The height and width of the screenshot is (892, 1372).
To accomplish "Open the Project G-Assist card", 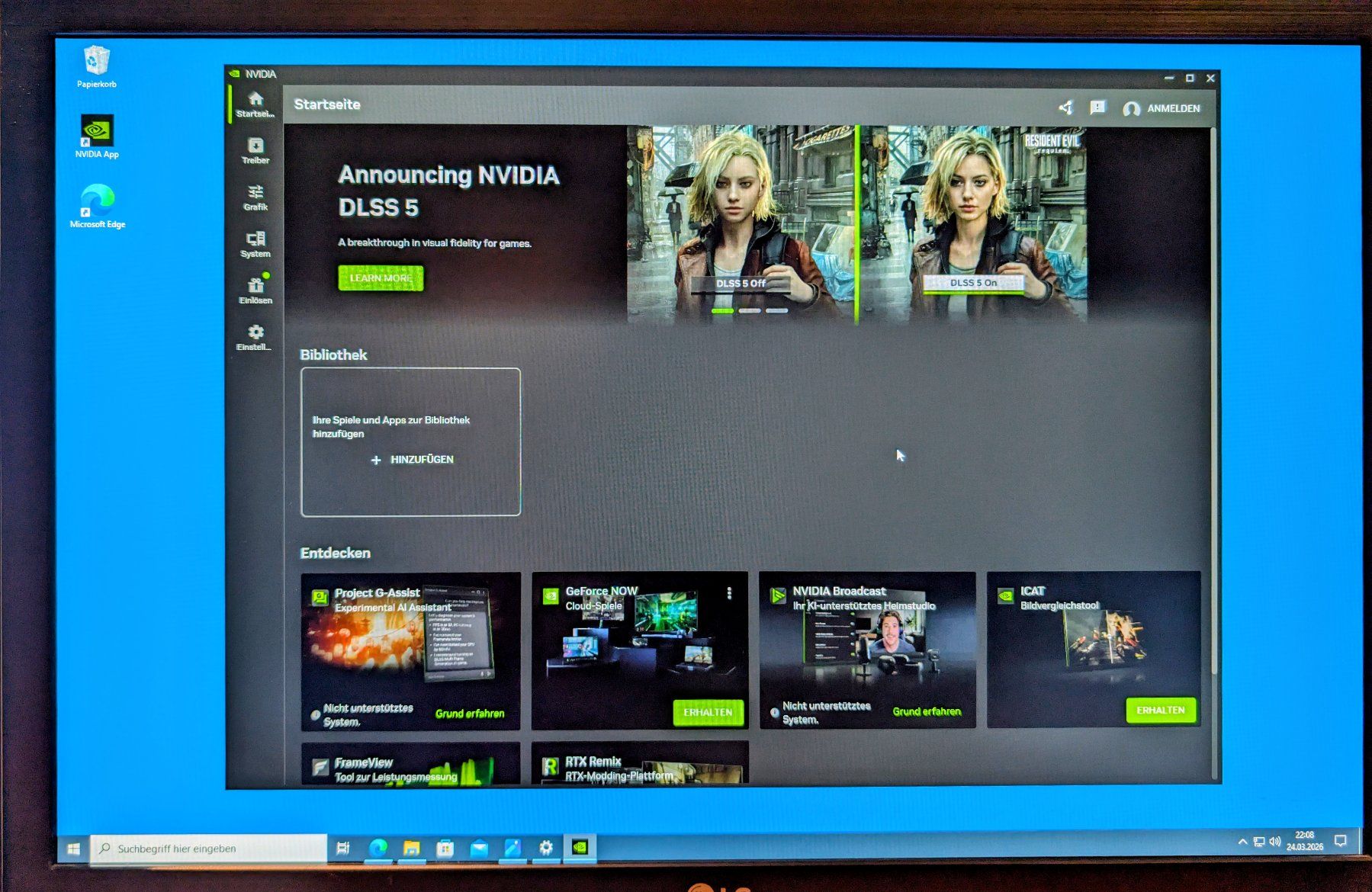I will 411,651.
